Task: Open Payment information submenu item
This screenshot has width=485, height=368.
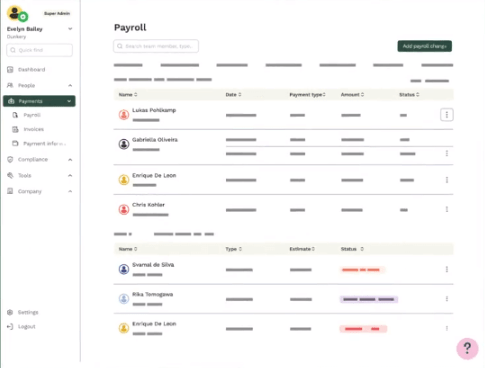Action: tap(44, 143)
